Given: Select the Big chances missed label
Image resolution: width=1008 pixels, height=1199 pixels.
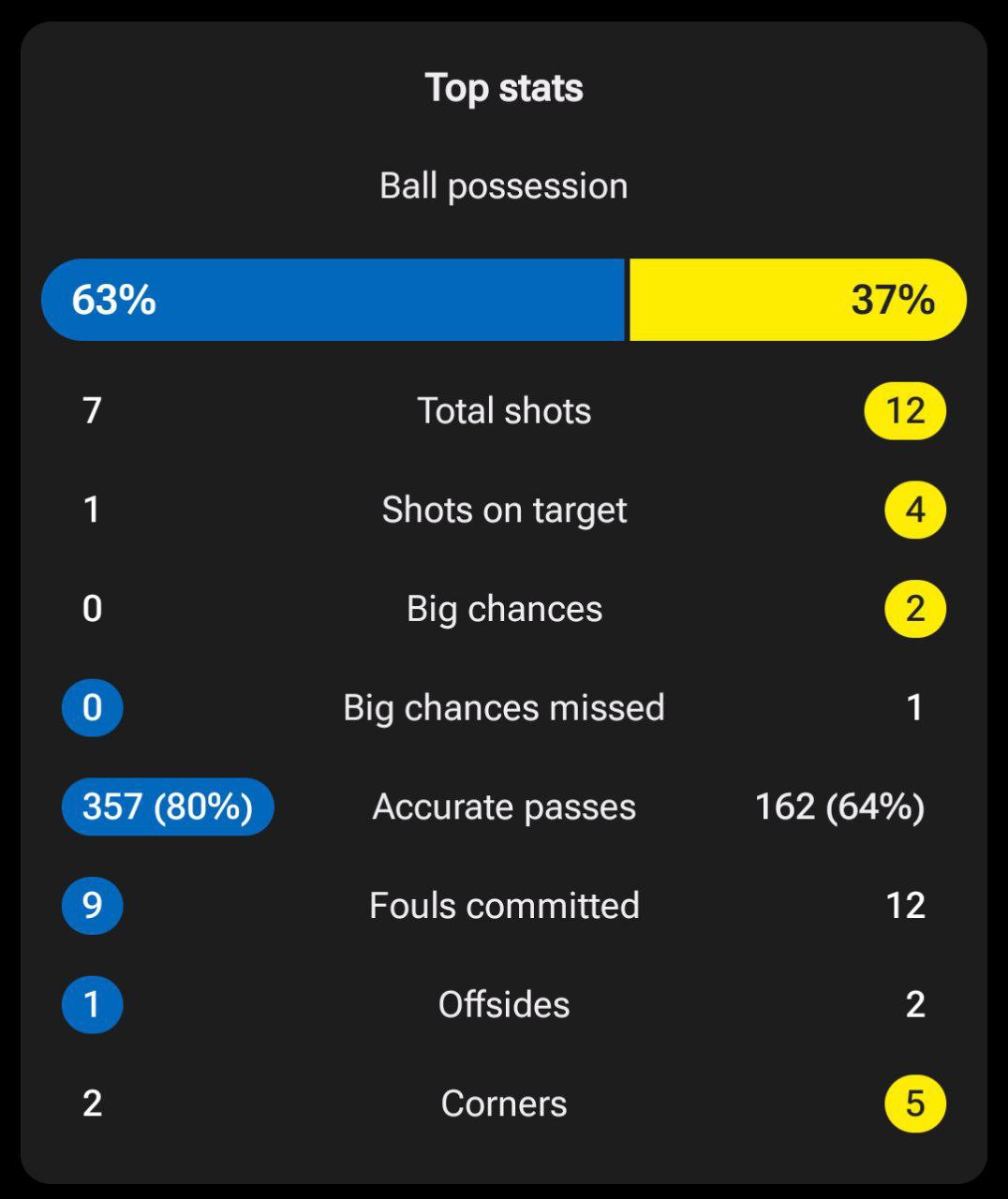Looking at the screenshot, I should (x=504, y=708).
